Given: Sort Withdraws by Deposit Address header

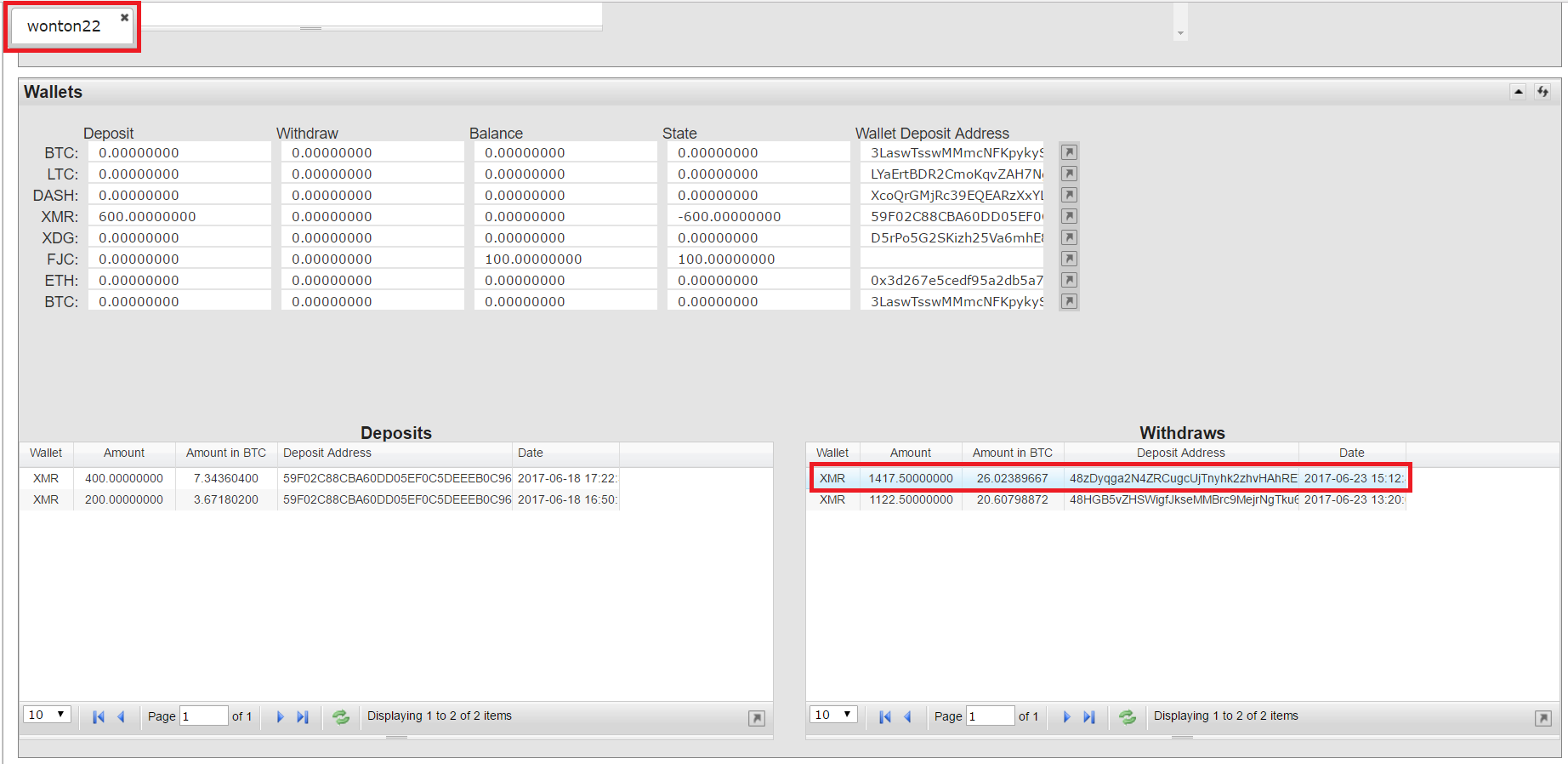Looking at the screenshot, I should [x=1181, y=453].
